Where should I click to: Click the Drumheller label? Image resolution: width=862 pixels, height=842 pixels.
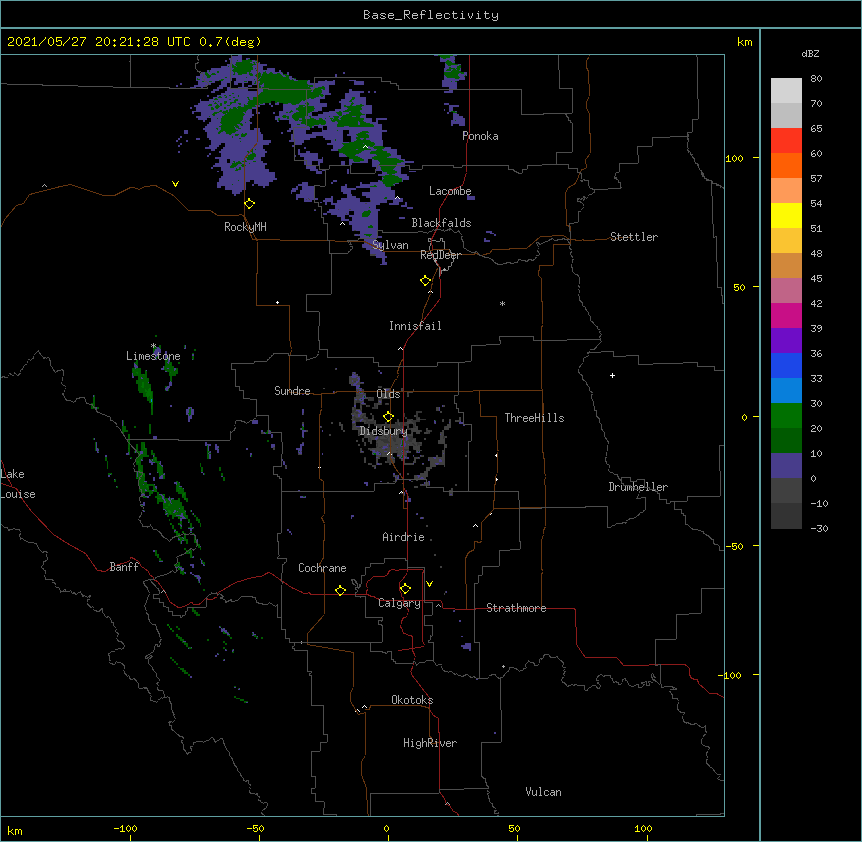[638, 487]
